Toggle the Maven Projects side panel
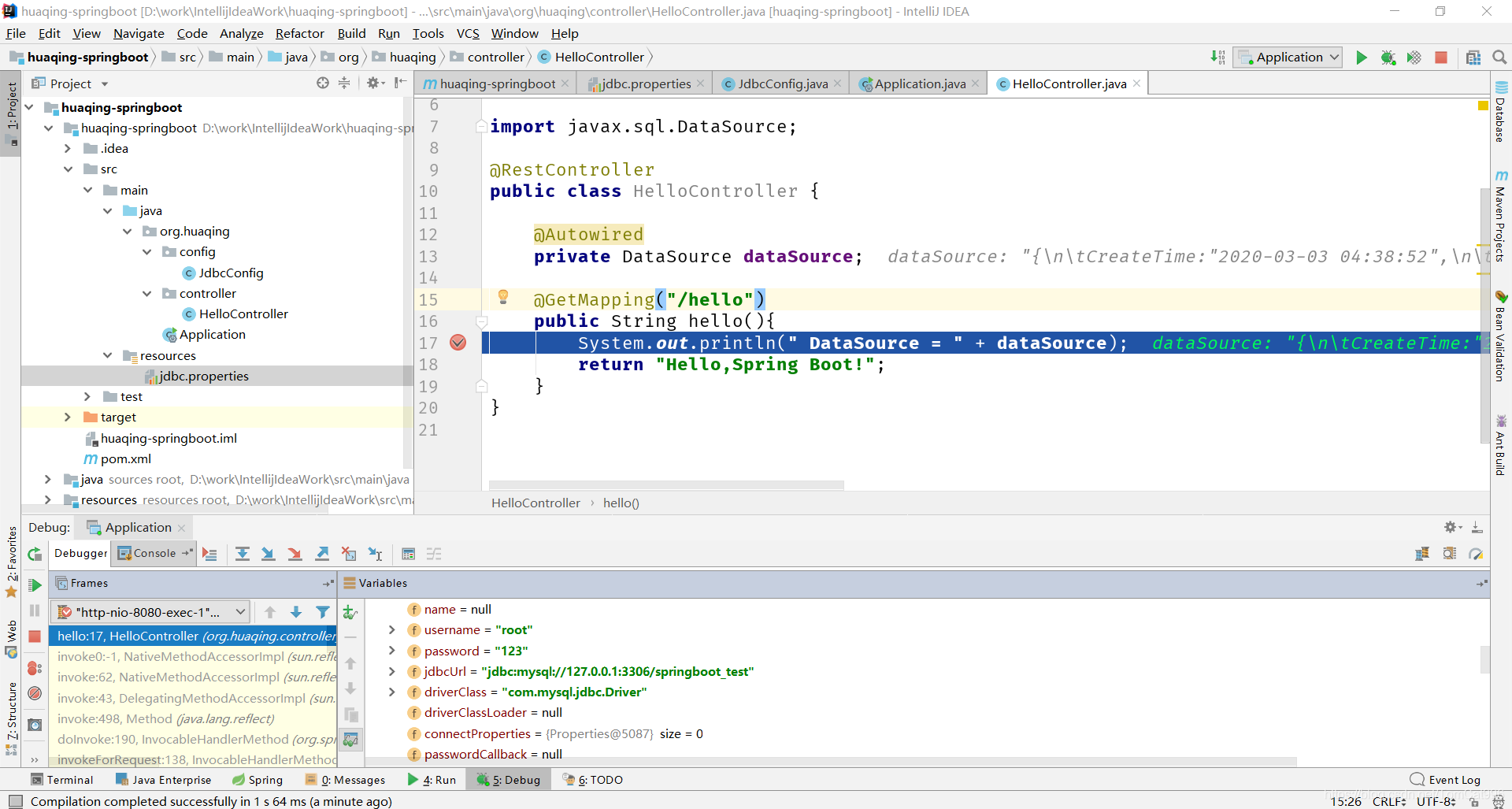Image resolution: width=1512 pixels, height=809 pixels. pos(1501,216)
